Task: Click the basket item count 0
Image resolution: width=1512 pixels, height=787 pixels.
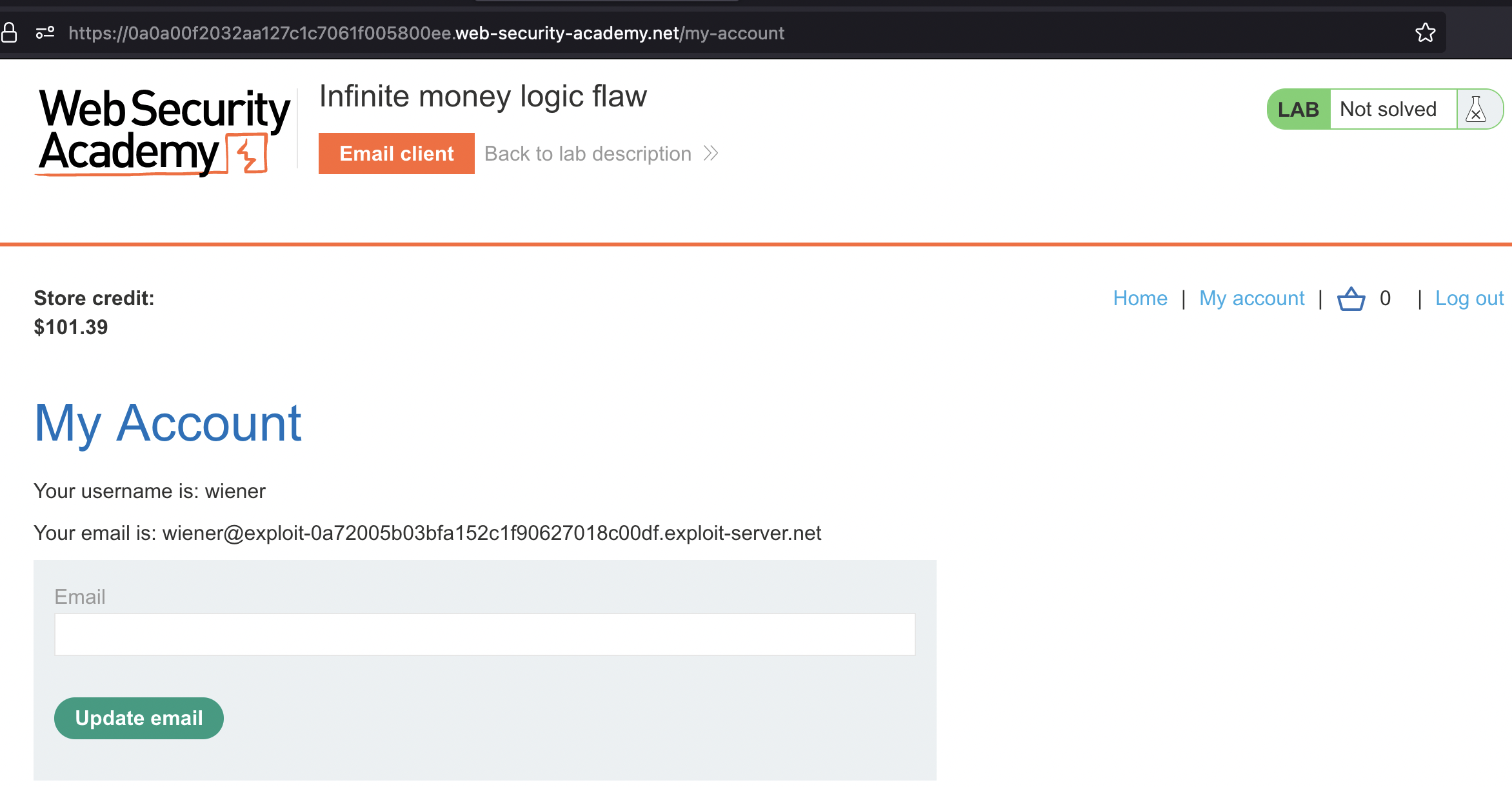Action: pyautogui.click(x=1385, y=298)
